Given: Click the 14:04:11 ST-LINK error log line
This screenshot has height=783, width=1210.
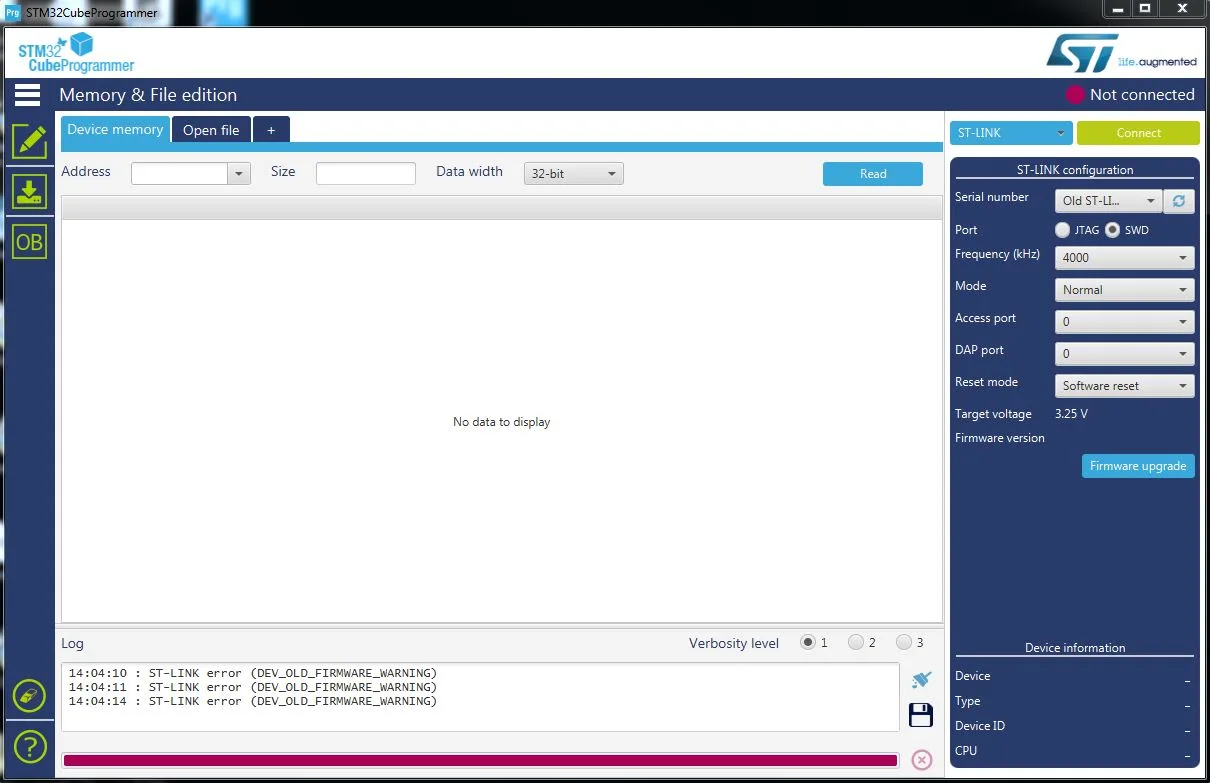Looking at the screenshot, I should pyautogui.click(x=252, y=688).
